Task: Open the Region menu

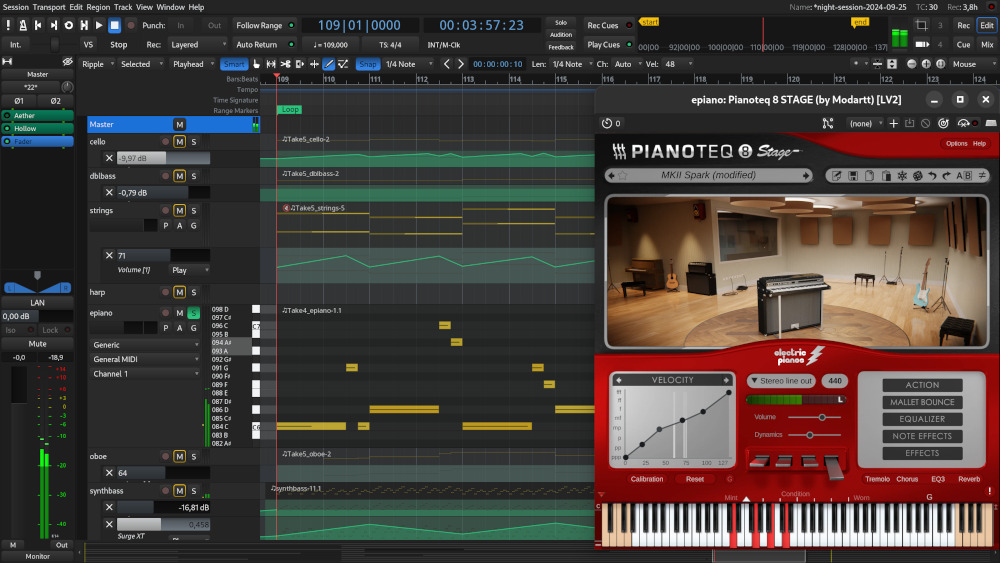Action: coord(98,7)
